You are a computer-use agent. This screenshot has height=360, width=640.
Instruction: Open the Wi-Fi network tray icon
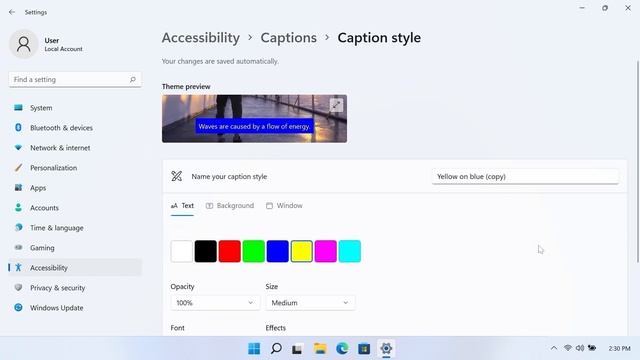click(568, 348)
